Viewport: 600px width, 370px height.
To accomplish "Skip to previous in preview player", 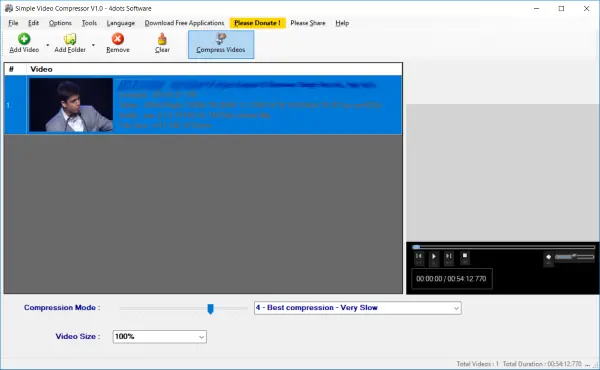I will point(419,257).
